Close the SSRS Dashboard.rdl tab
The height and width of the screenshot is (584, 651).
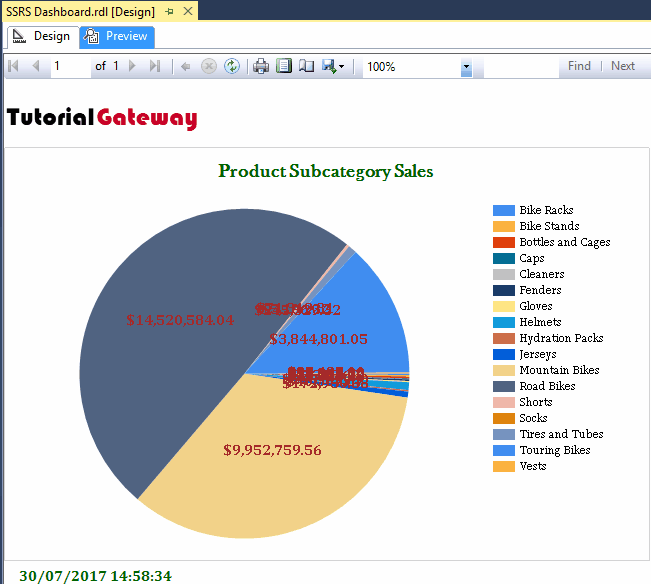coord(188,11)
